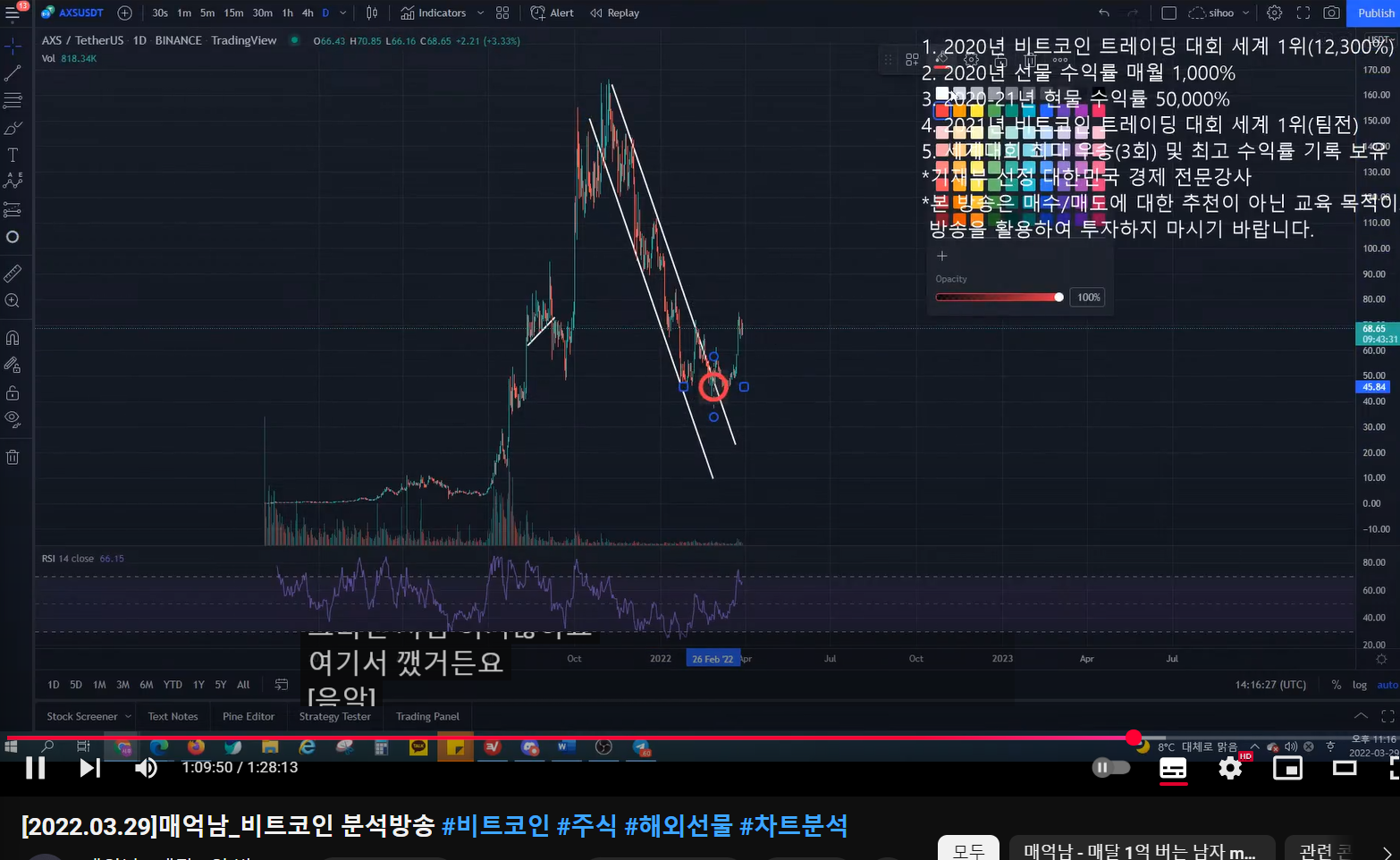Toggle YouTube subtitles/captions
Viewport: 1400px width, 860px height.
point(1173,768)
